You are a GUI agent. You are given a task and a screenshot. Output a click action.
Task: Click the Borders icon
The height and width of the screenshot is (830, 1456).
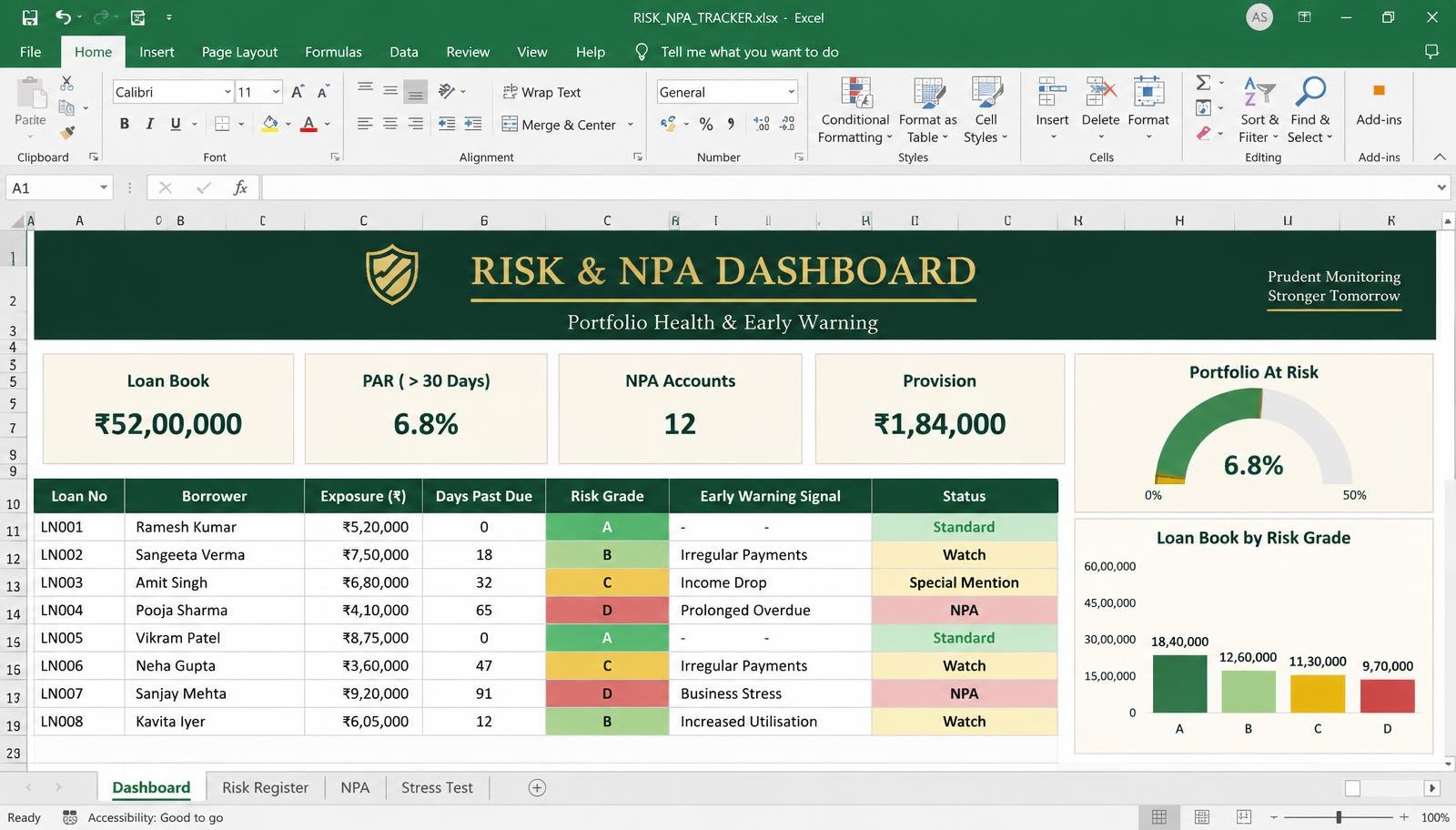point(222,124)
